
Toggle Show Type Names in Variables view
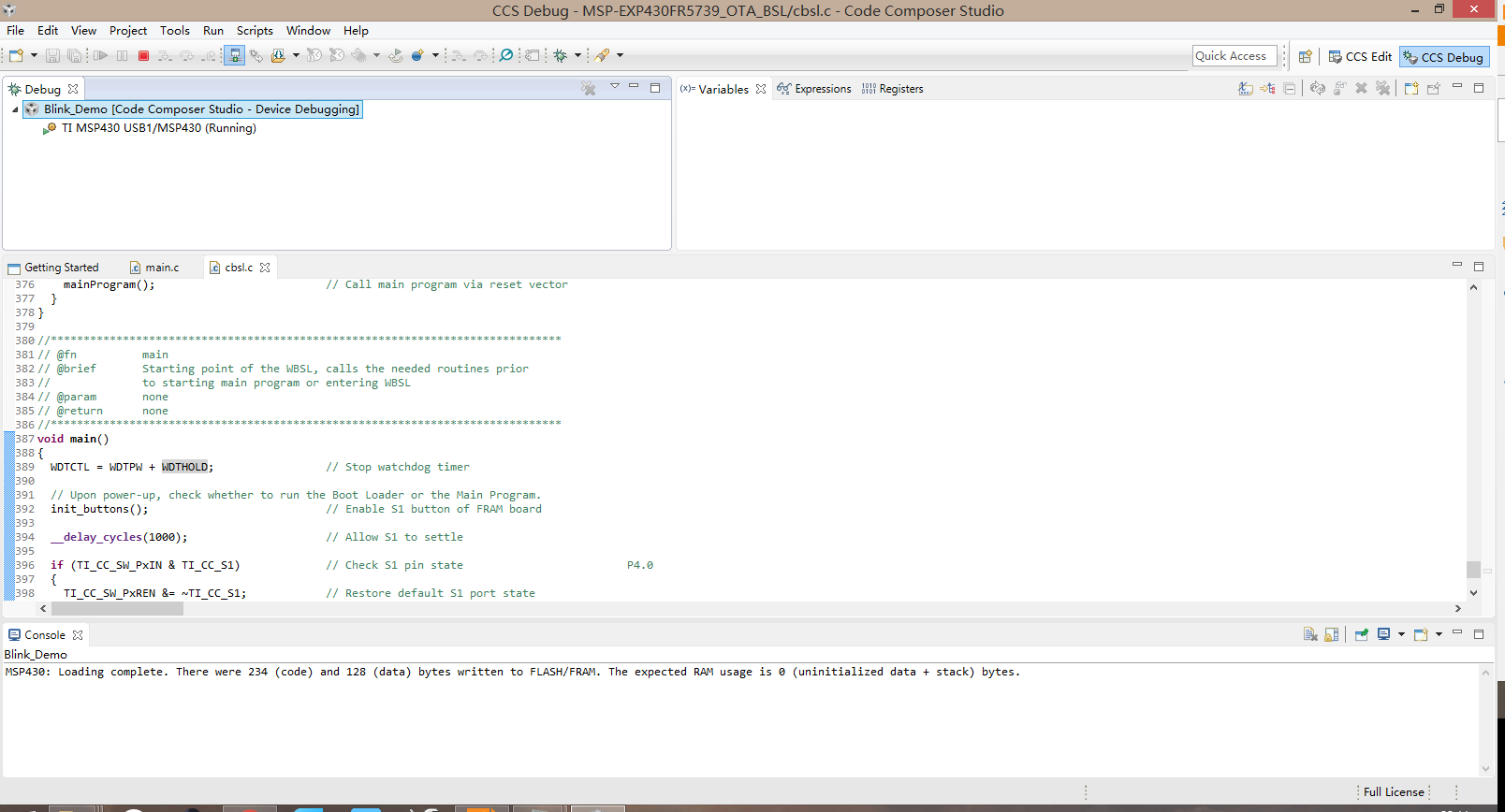pos(1245,89)
